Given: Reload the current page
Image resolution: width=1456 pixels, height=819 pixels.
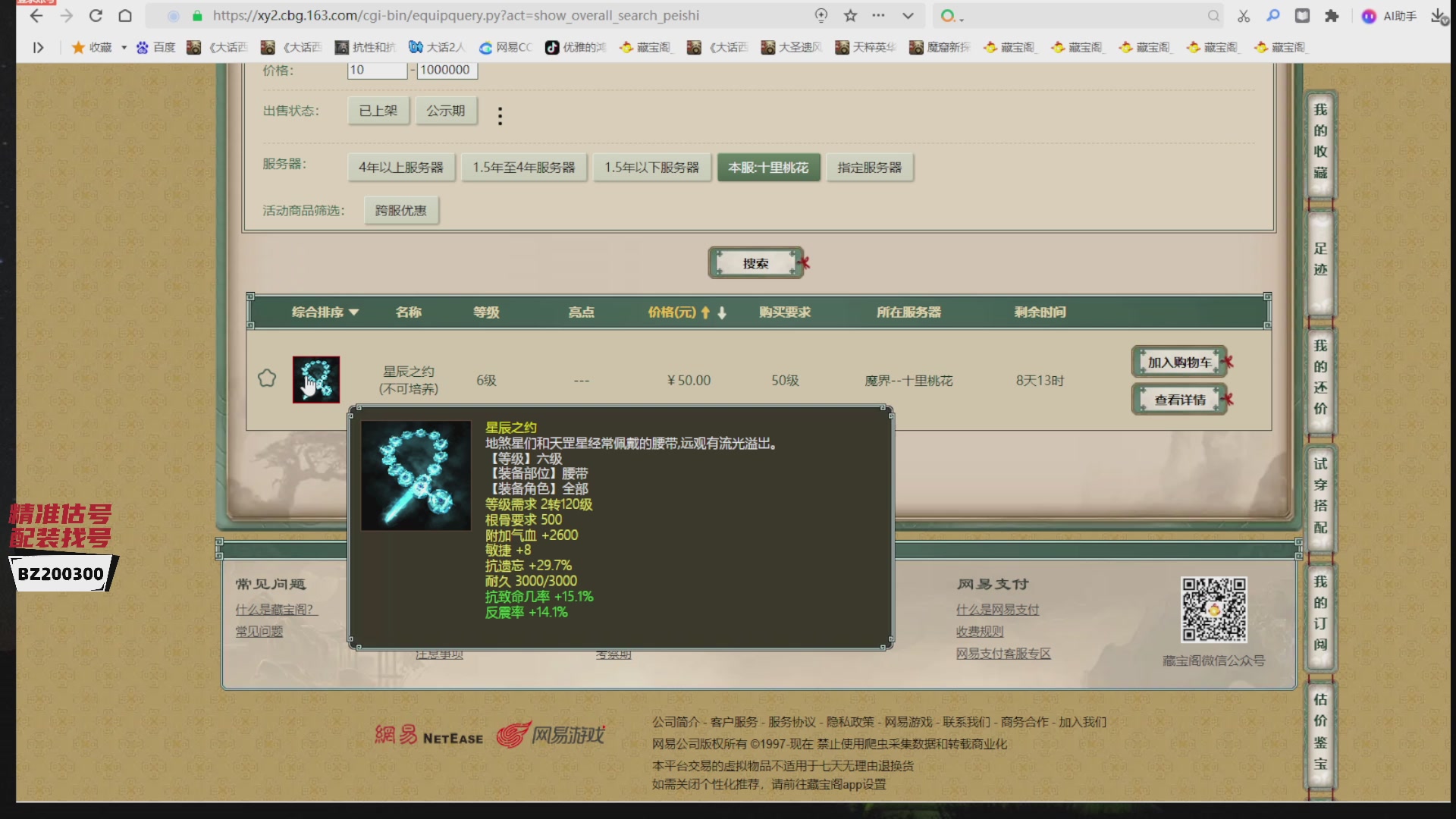Looking at the screenshot, I should [96, 15].
